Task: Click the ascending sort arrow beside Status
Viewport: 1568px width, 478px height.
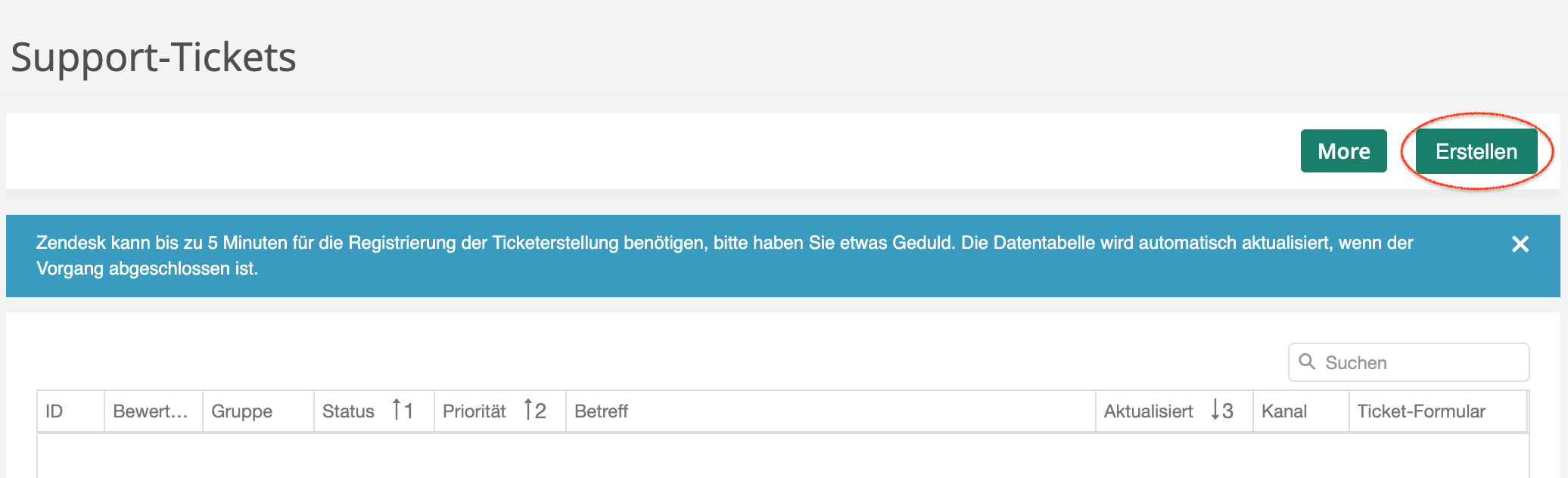Action: [397, 410]
